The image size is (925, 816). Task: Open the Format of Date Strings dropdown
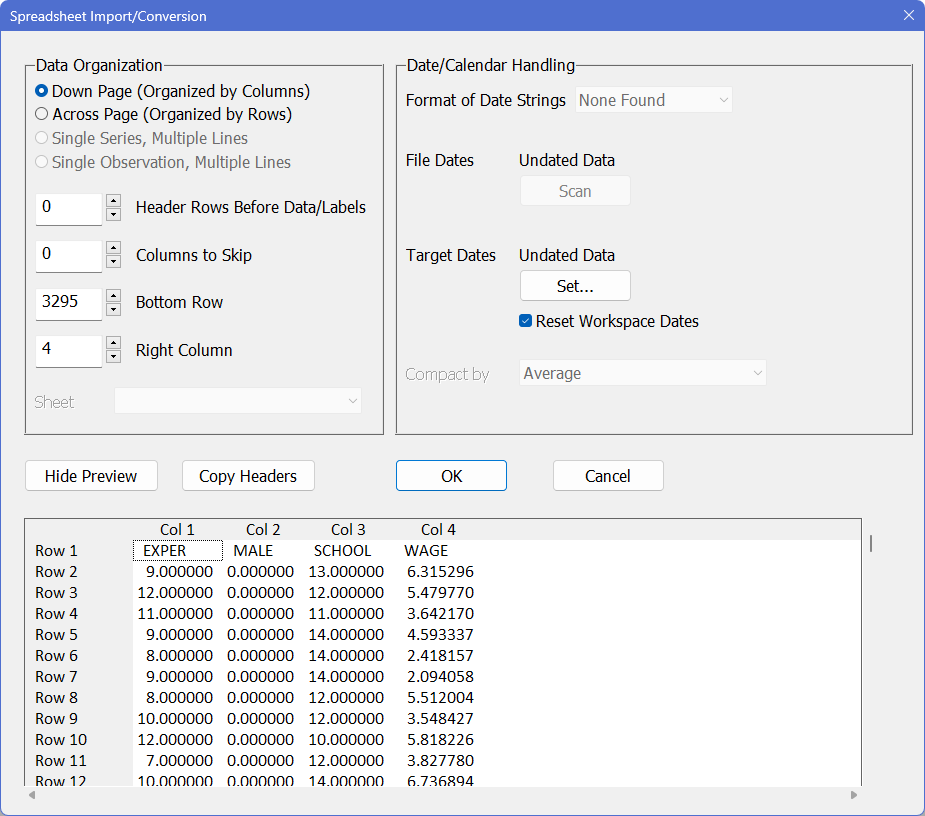coord(654,100)
